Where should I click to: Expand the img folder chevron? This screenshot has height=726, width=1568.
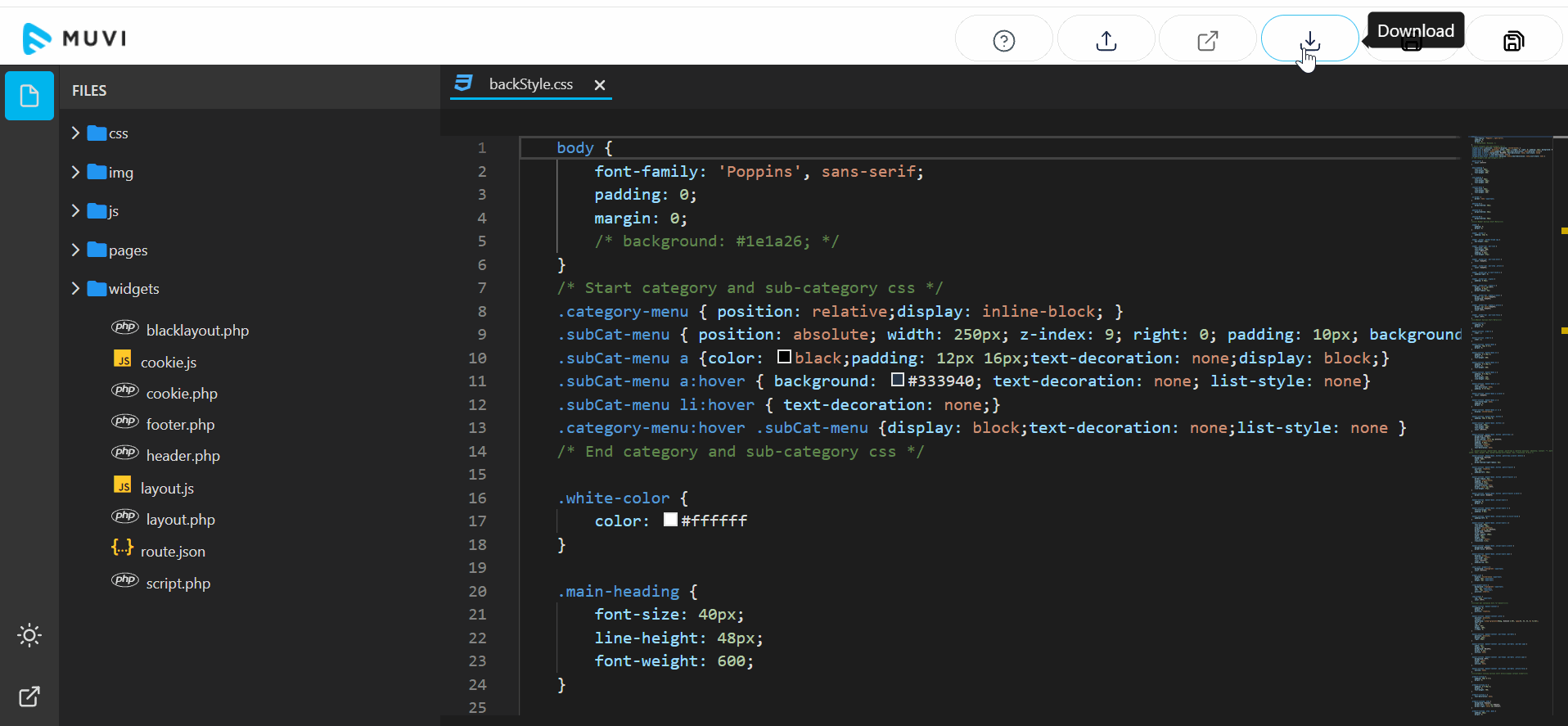pos(76,172)
